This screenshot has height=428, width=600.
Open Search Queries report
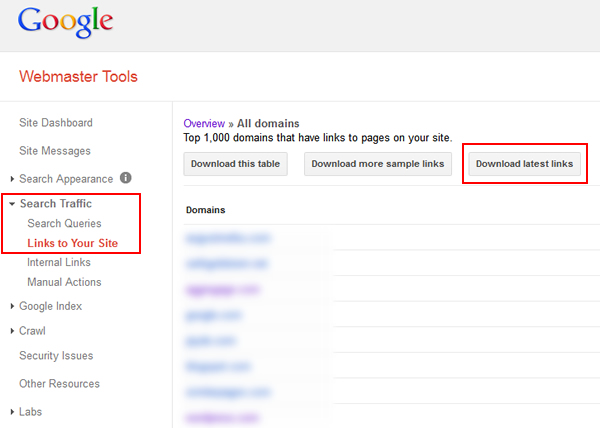[64, 223]
